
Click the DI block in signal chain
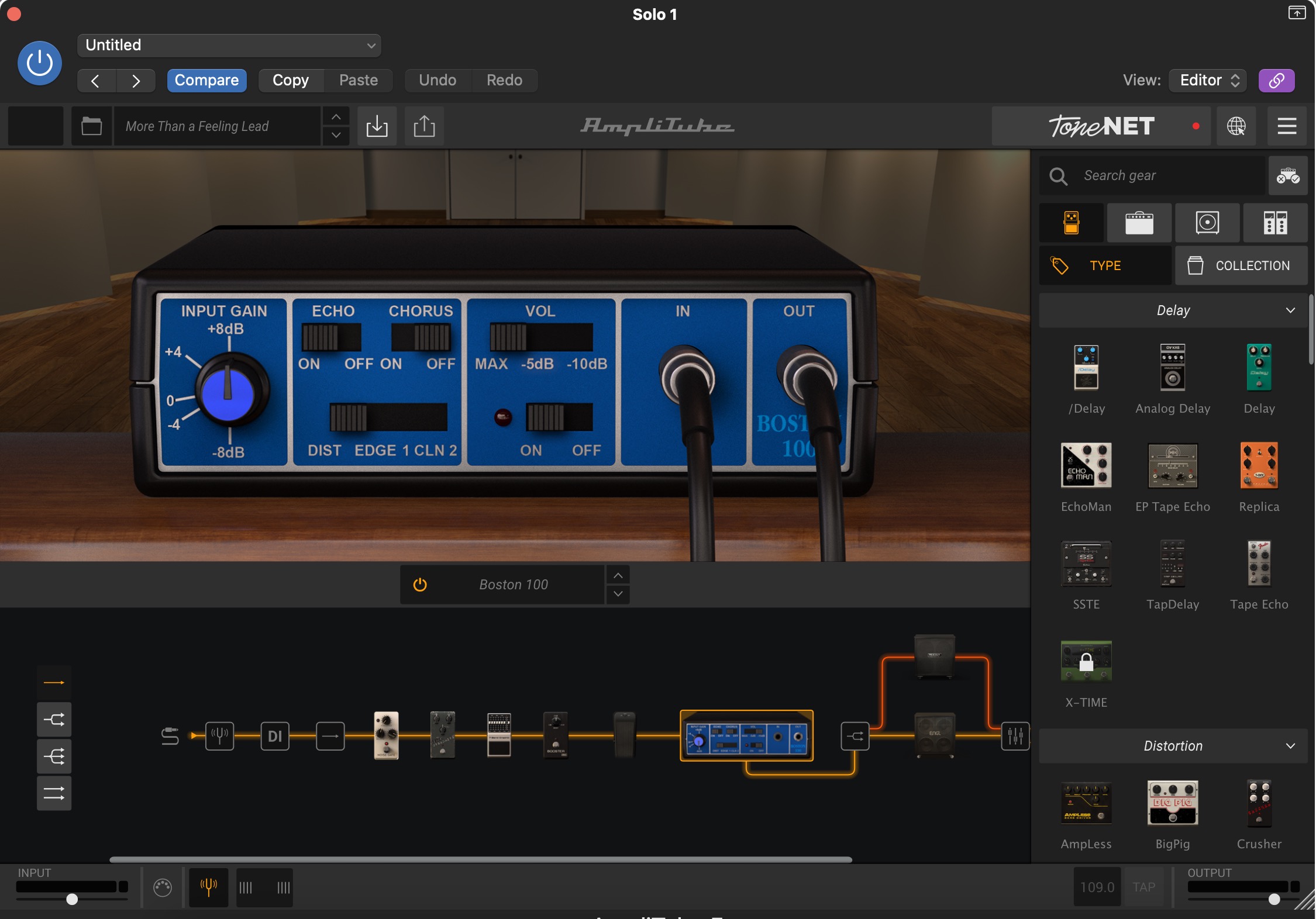pyautogui.click(x=275, y=736)
